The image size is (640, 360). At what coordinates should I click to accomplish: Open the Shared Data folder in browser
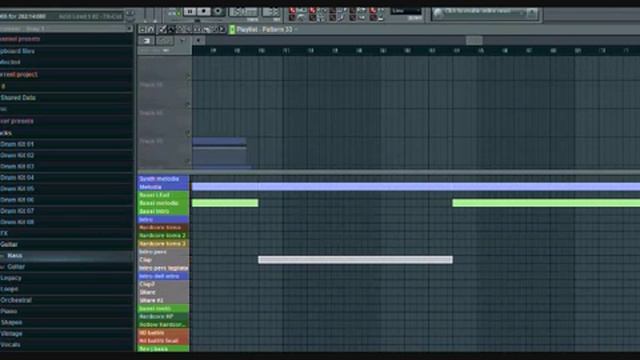click(18, 98)
